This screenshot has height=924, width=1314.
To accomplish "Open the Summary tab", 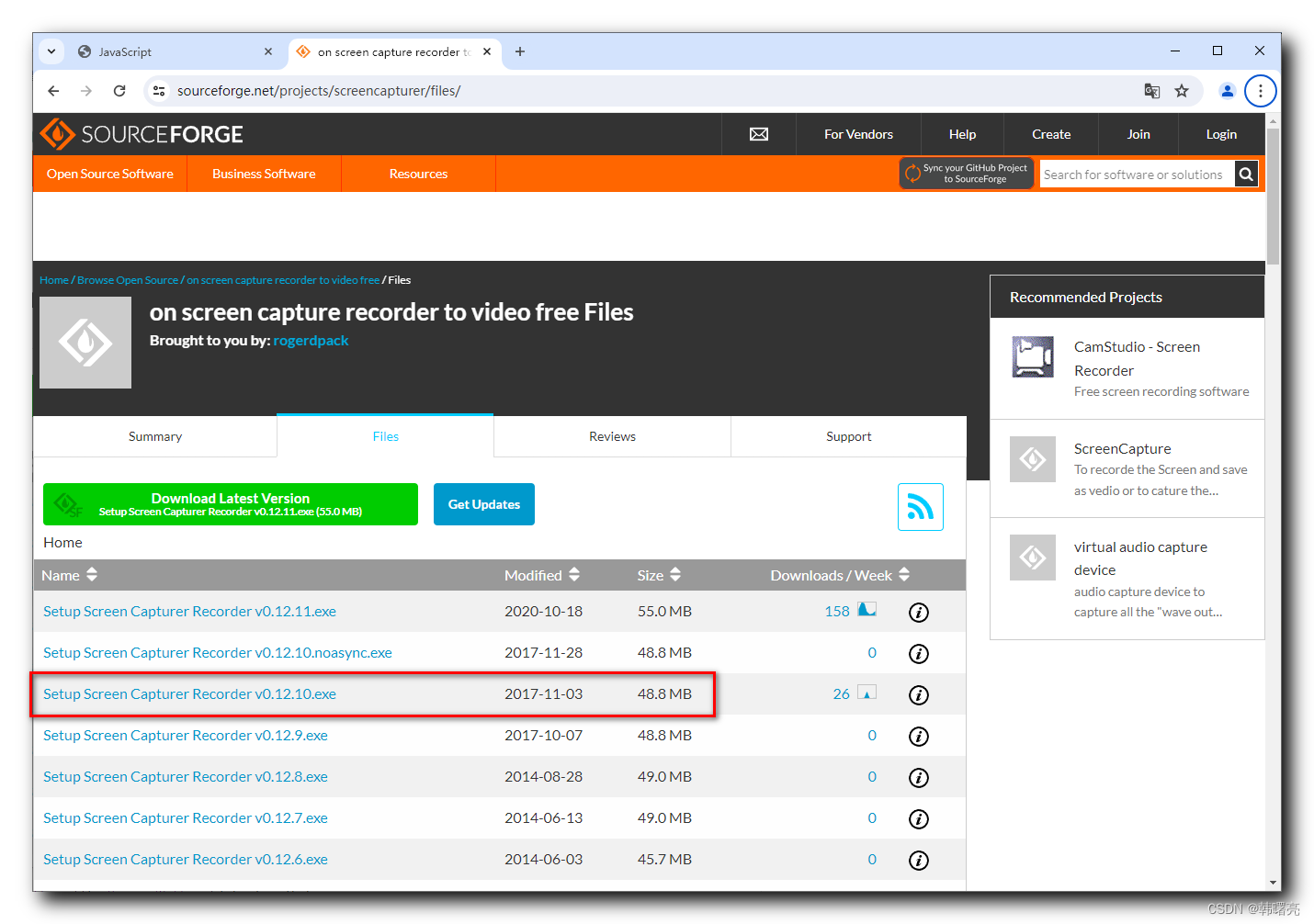I will (x=155, y=436).
